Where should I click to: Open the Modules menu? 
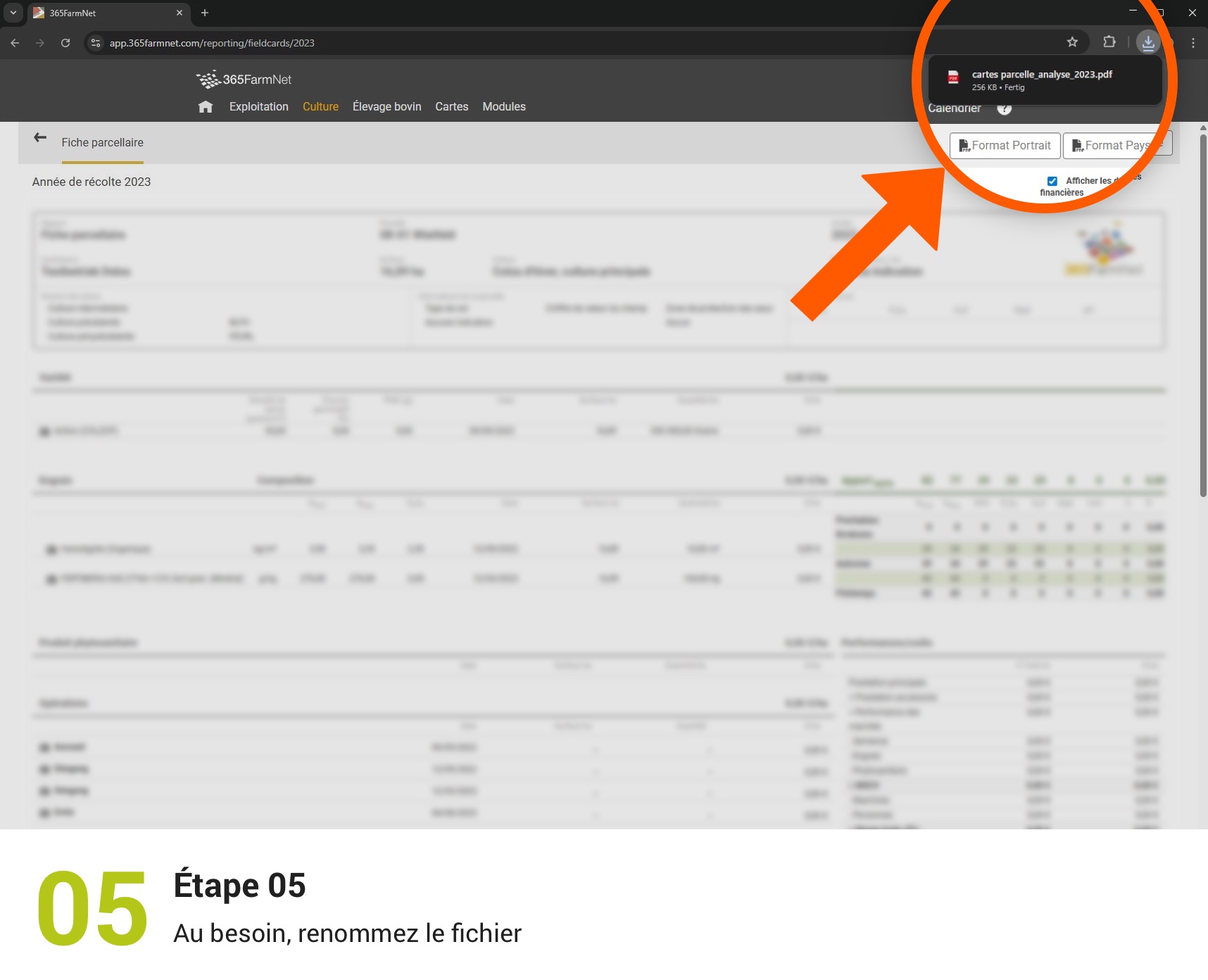(504, 107)
